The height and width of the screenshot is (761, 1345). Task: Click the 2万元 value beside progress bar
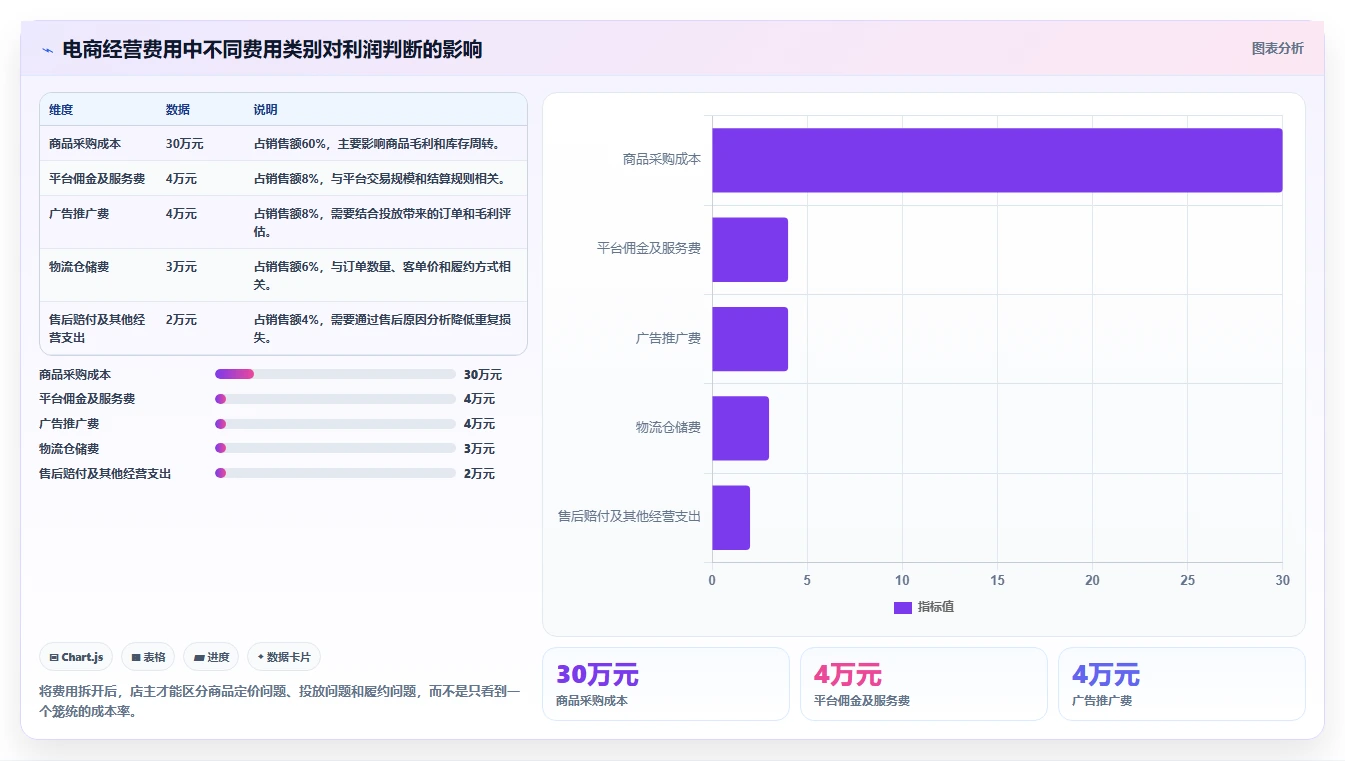(479, 474)
